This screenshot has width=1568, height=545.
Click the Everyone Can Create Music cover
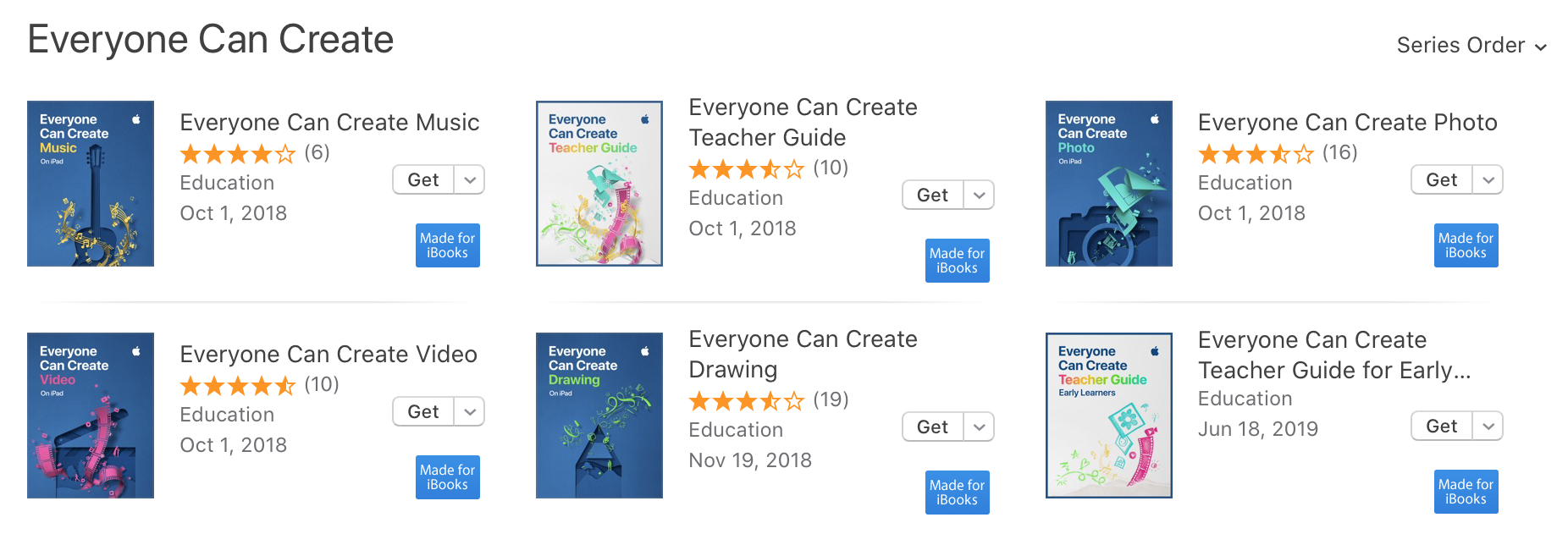pyautogui.click(x=91, y=184)
